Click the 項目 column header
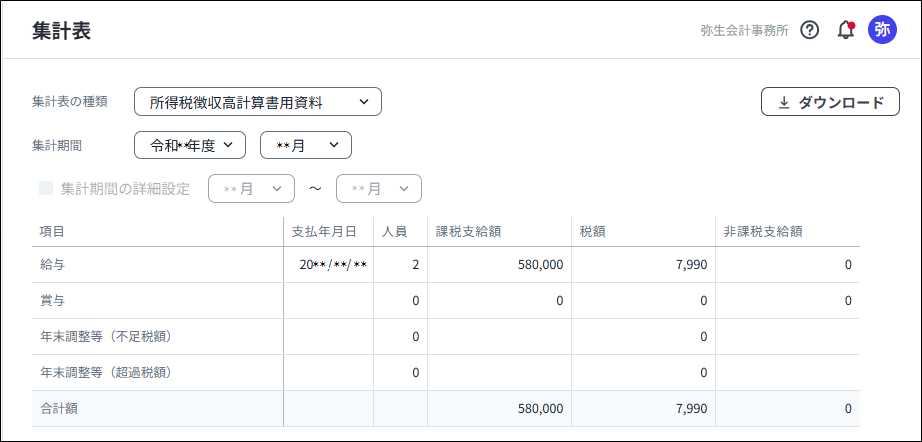This screenshot has height=442, width=922. coord(52,231)
